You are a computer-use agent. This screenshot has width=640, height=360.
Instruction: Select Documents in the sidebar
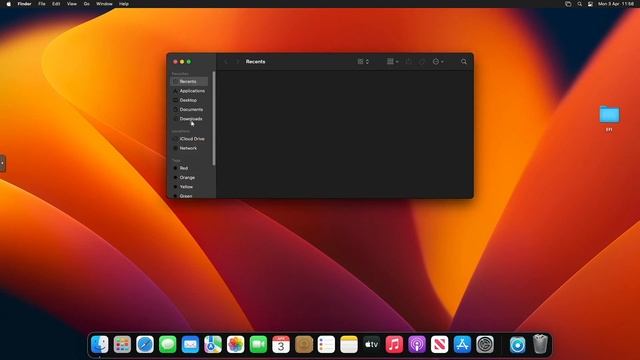(189, 109)
